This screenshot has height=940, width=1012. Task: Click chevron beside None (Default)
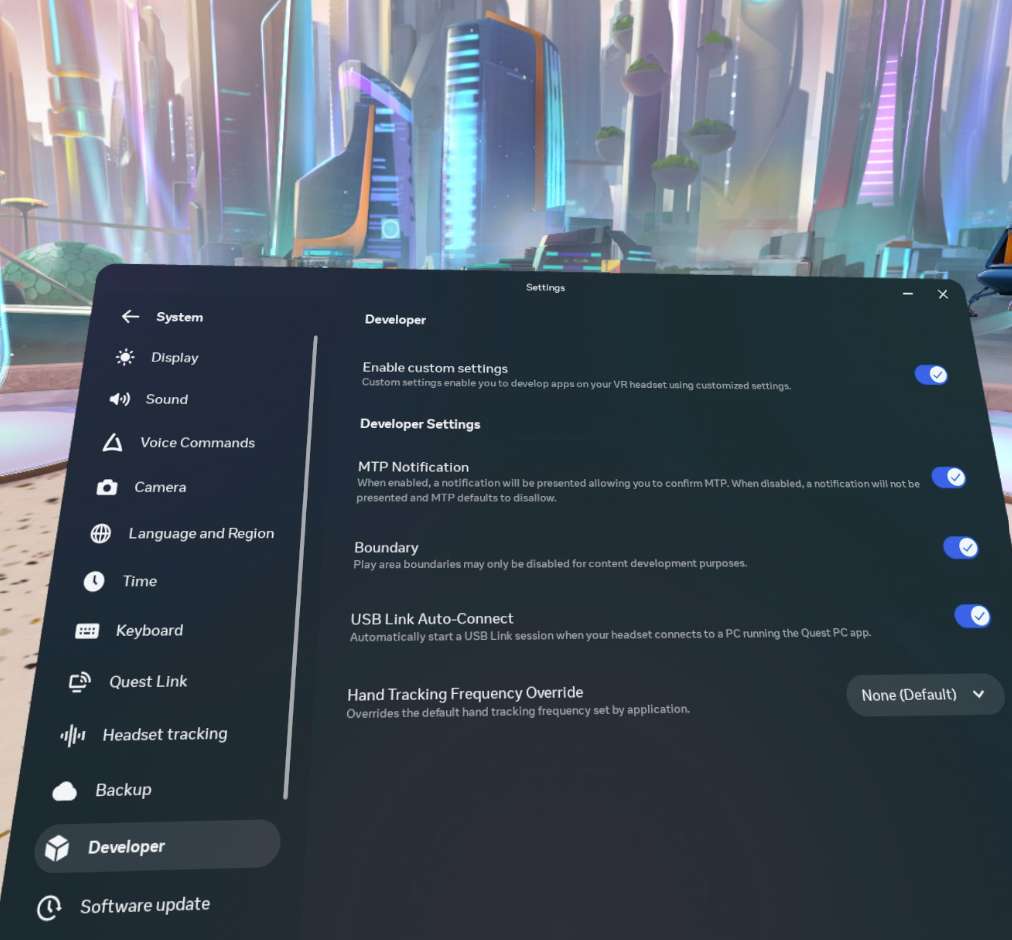click(978, 694)
